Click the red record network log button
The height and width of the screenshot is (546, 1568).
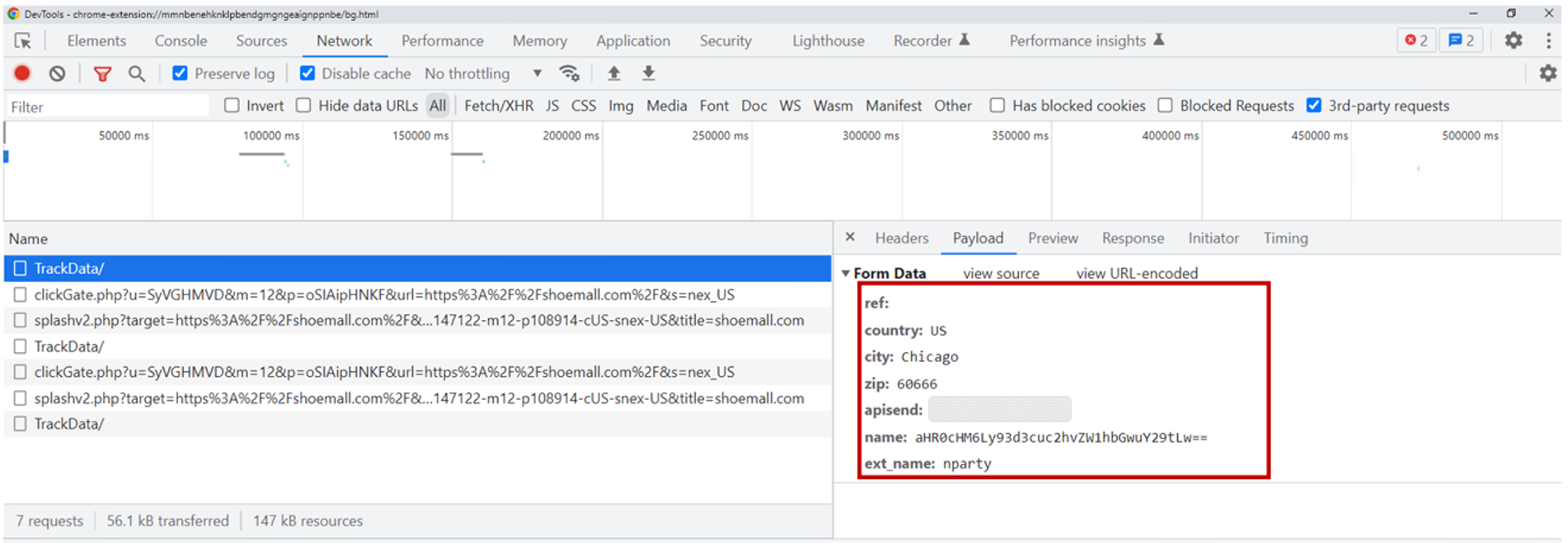tap(22, 73)
